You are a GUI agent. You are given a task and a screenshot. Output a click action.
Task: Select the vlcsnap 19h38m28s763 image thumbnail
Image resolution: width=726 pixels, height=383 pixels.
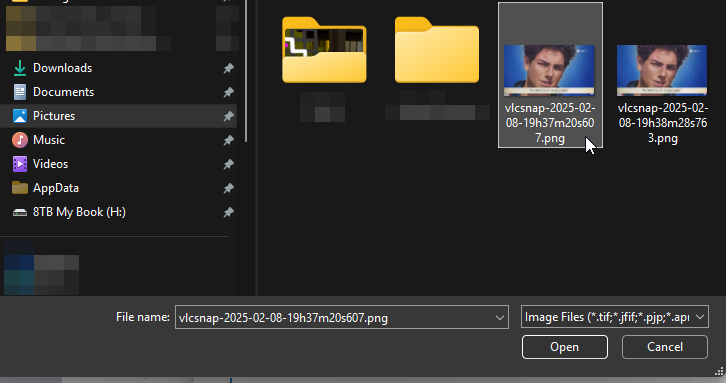coord(662,70)
